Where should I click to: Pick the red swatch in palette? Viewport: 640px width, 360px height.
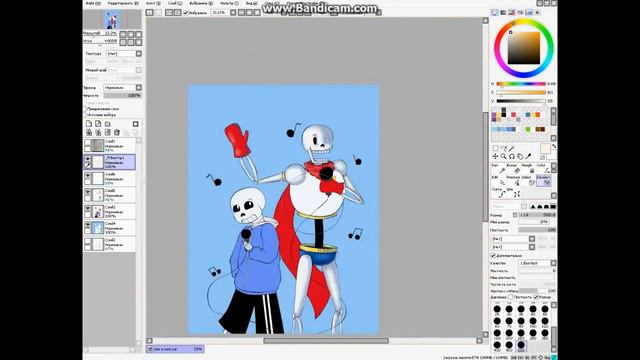click(x=513, y=115)
